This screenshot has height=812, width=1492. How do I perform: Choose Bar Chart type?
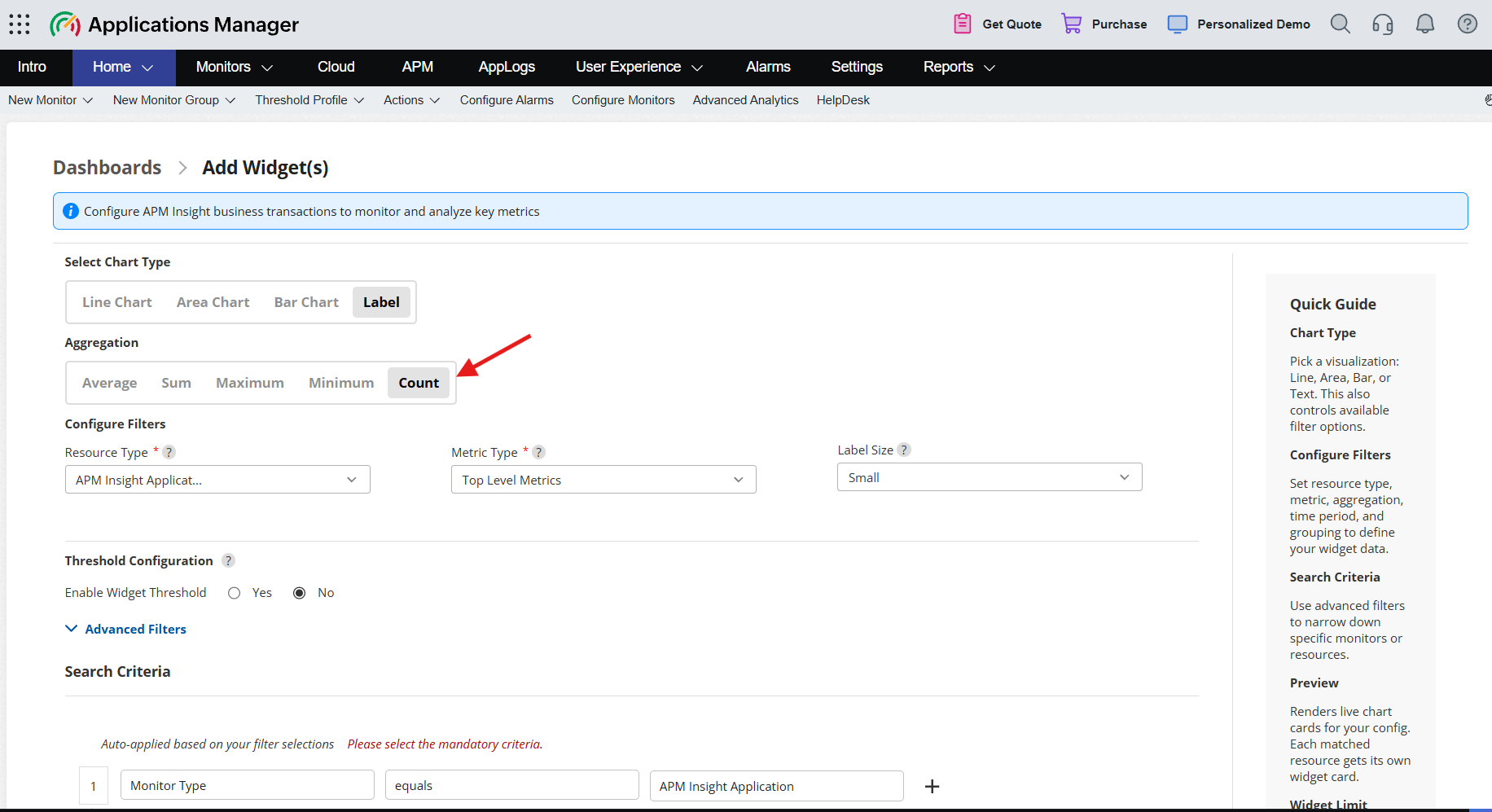306,302
